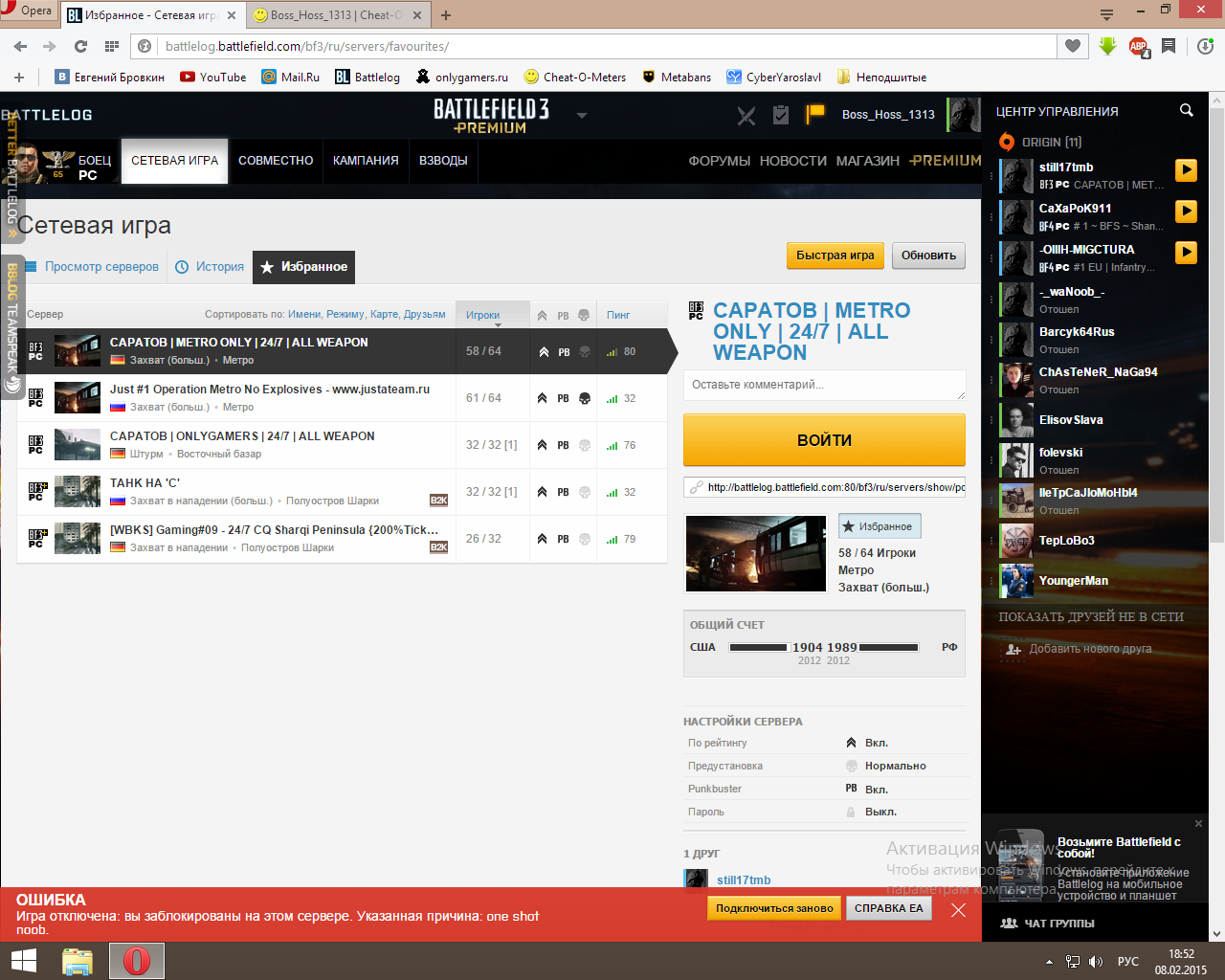
Task: Open the СОВМЕСТНО menu tab
Action: (276, 161)
